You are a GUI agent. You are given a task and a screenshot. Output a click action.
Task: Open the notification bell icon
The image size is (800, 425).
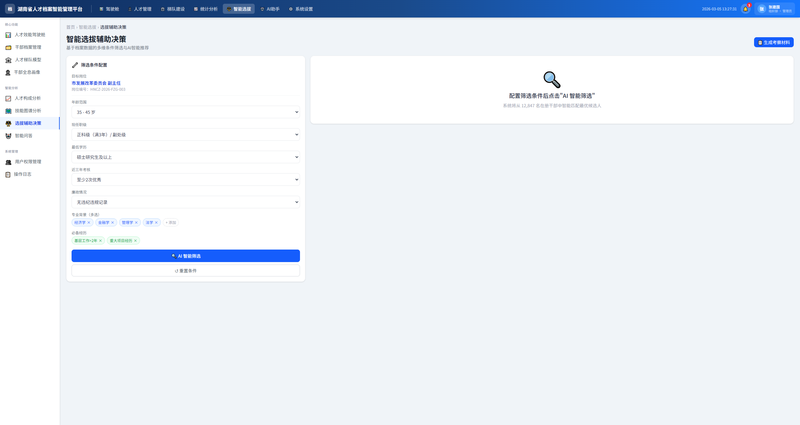[x=745, y=9]
